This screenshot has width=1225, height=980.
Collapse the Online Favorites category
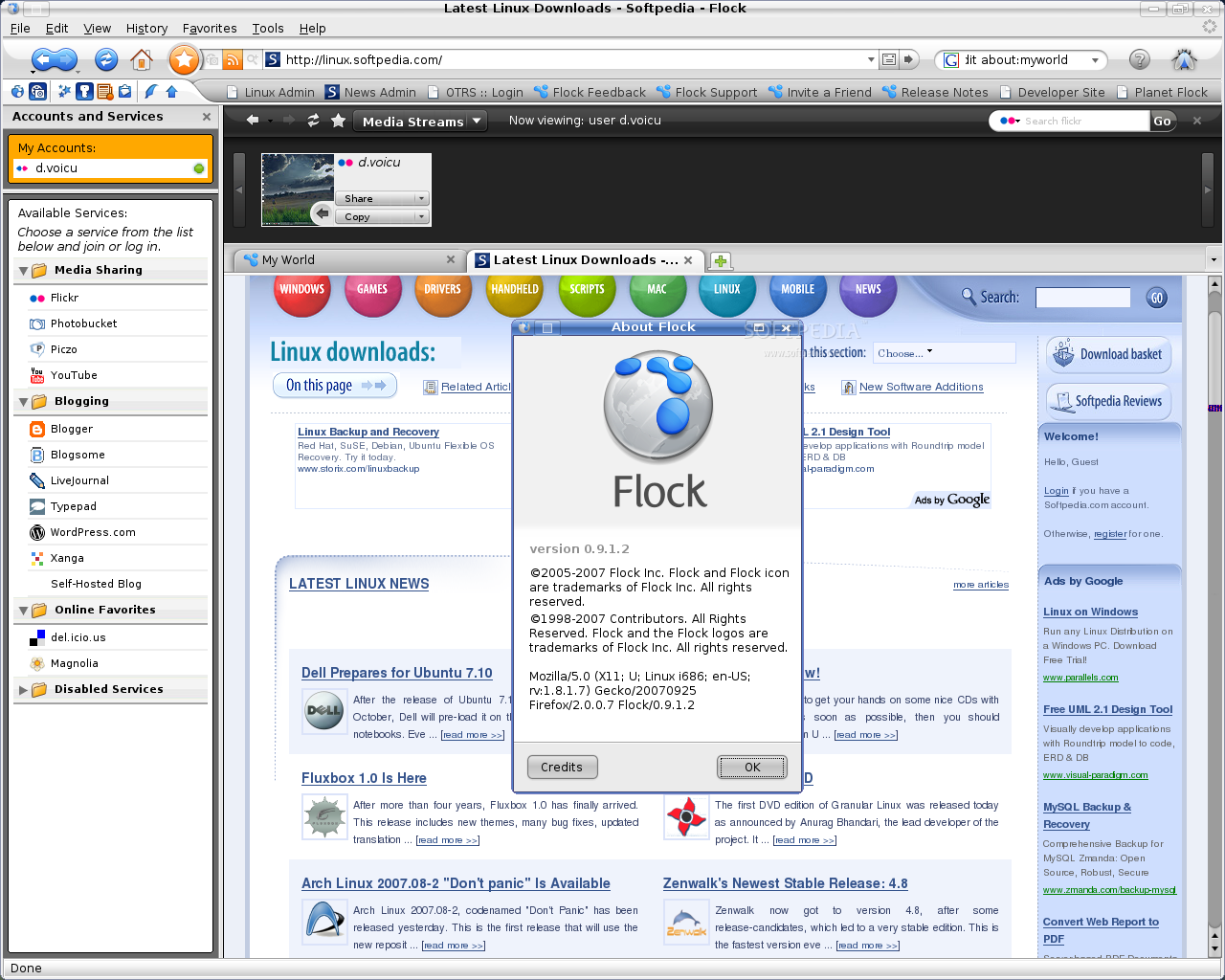coord(23,611)
